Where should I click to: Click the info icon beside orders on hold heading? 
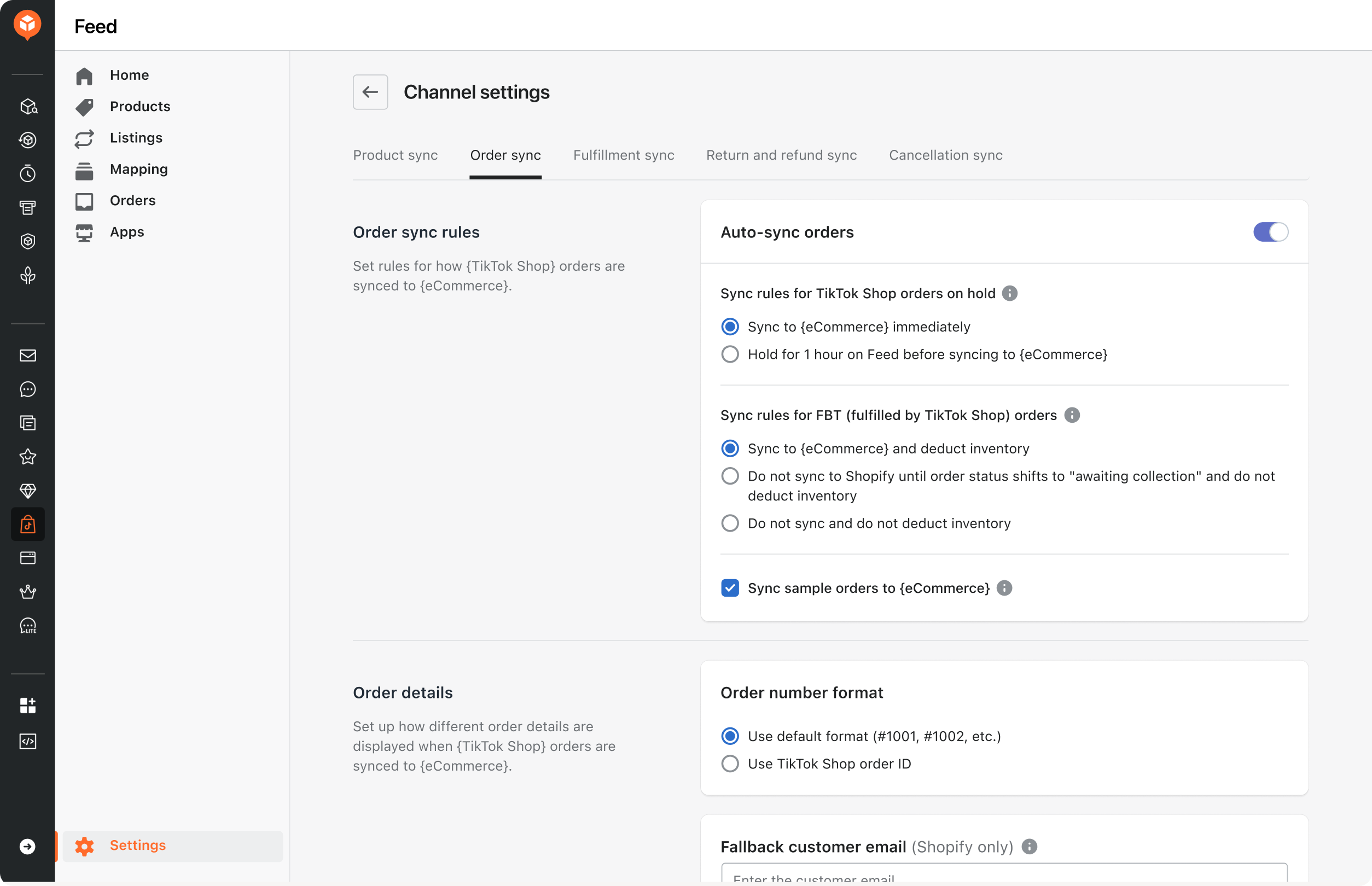1009,293
